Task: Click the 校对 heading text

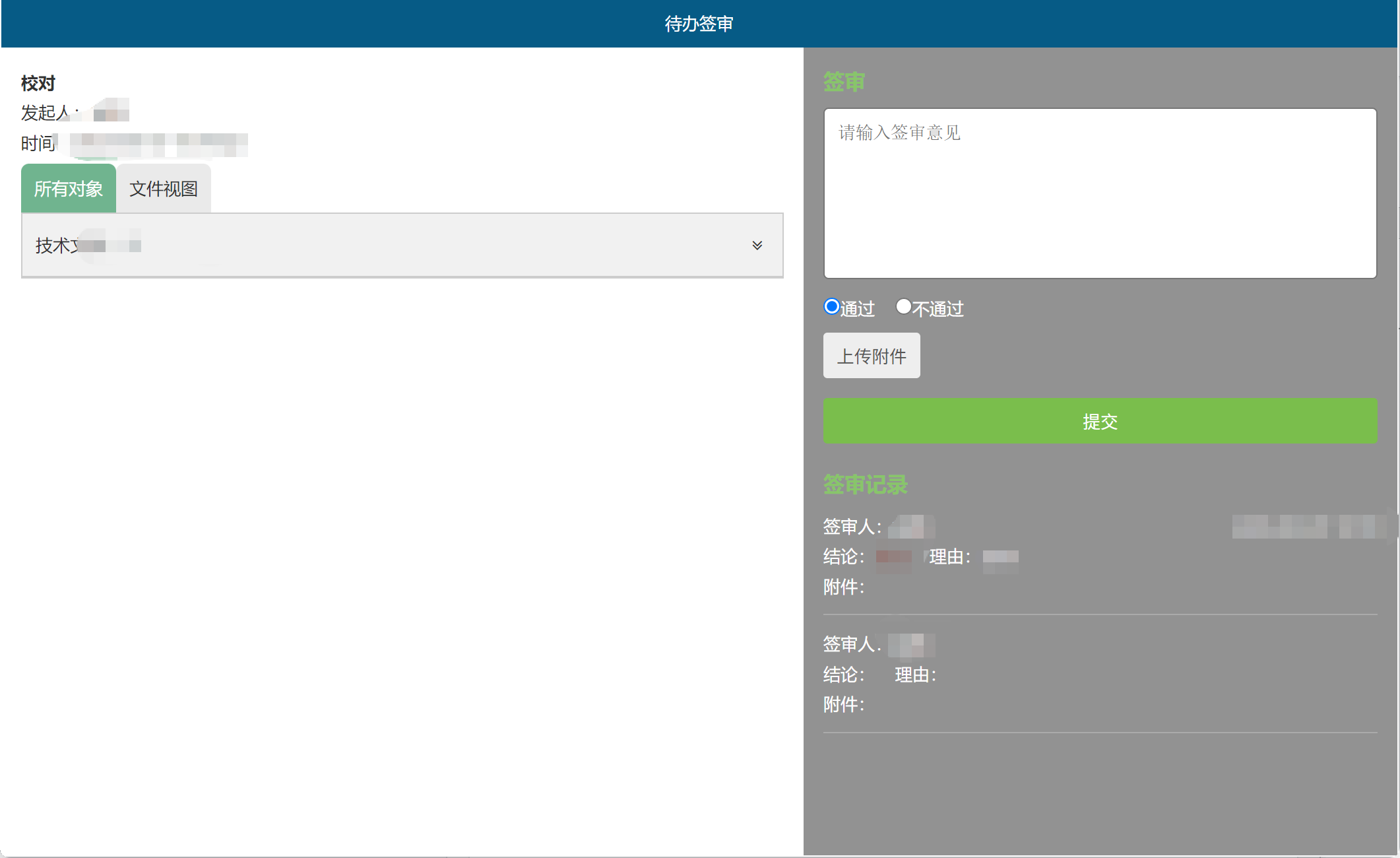Action: pos(38,84)
